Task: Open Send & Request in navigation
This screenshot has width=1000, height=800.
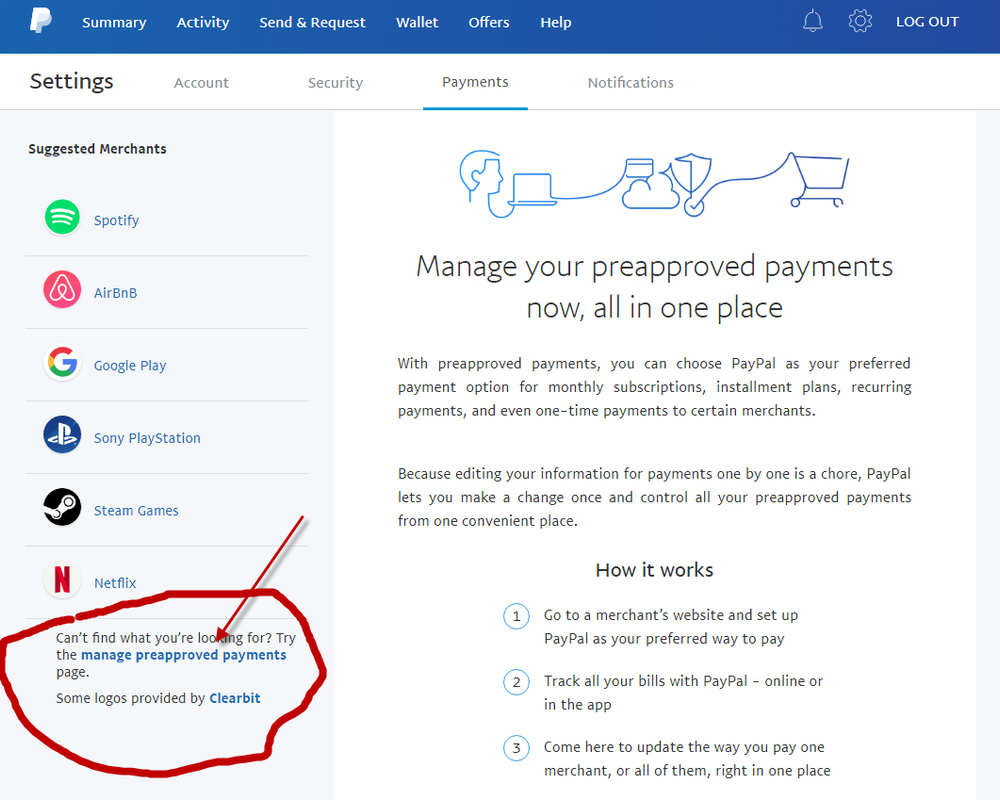Action: click(x=312, y=22)
